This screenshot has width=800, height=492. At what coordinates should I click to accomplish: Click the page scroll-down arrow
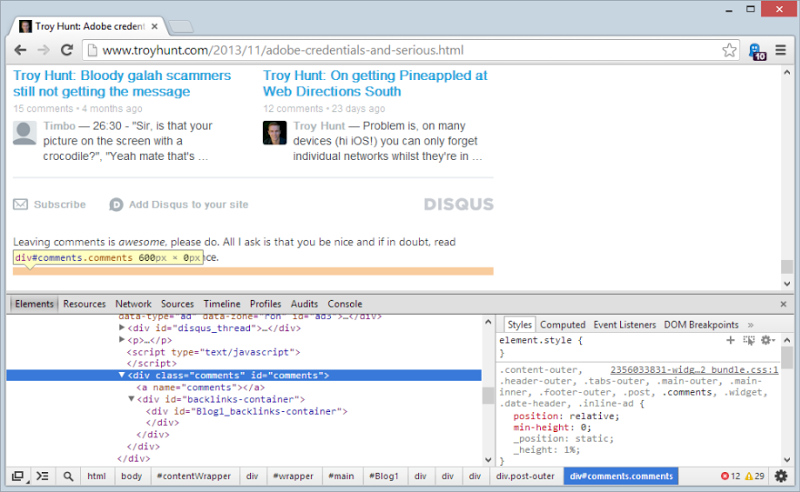pyautogui.click(x=787, y=284)
